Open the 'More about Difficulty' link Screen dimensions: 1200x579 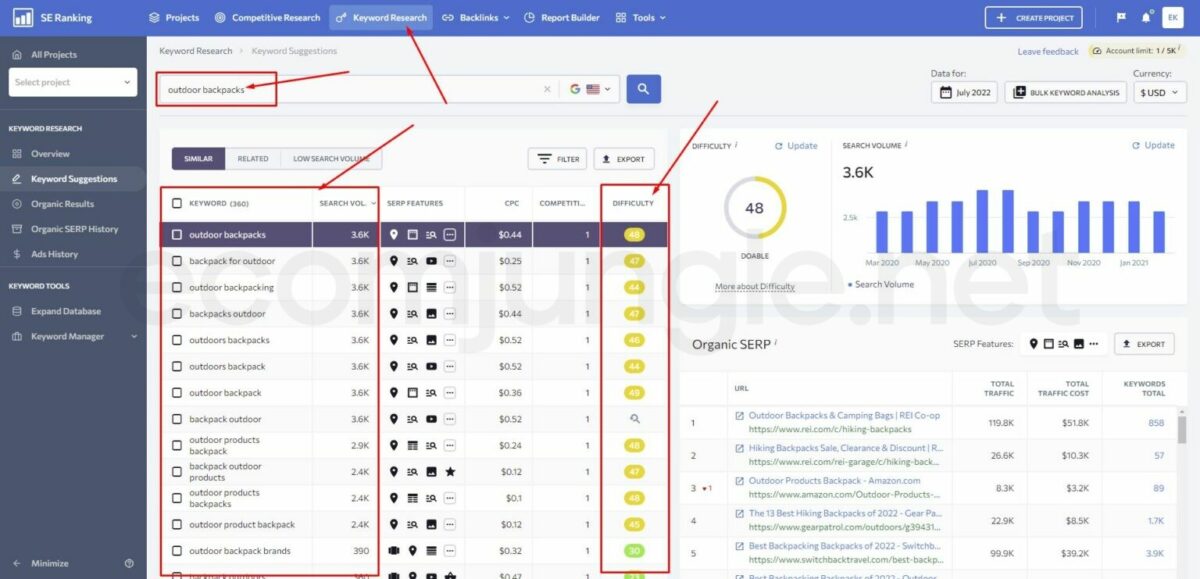(754, 287)
